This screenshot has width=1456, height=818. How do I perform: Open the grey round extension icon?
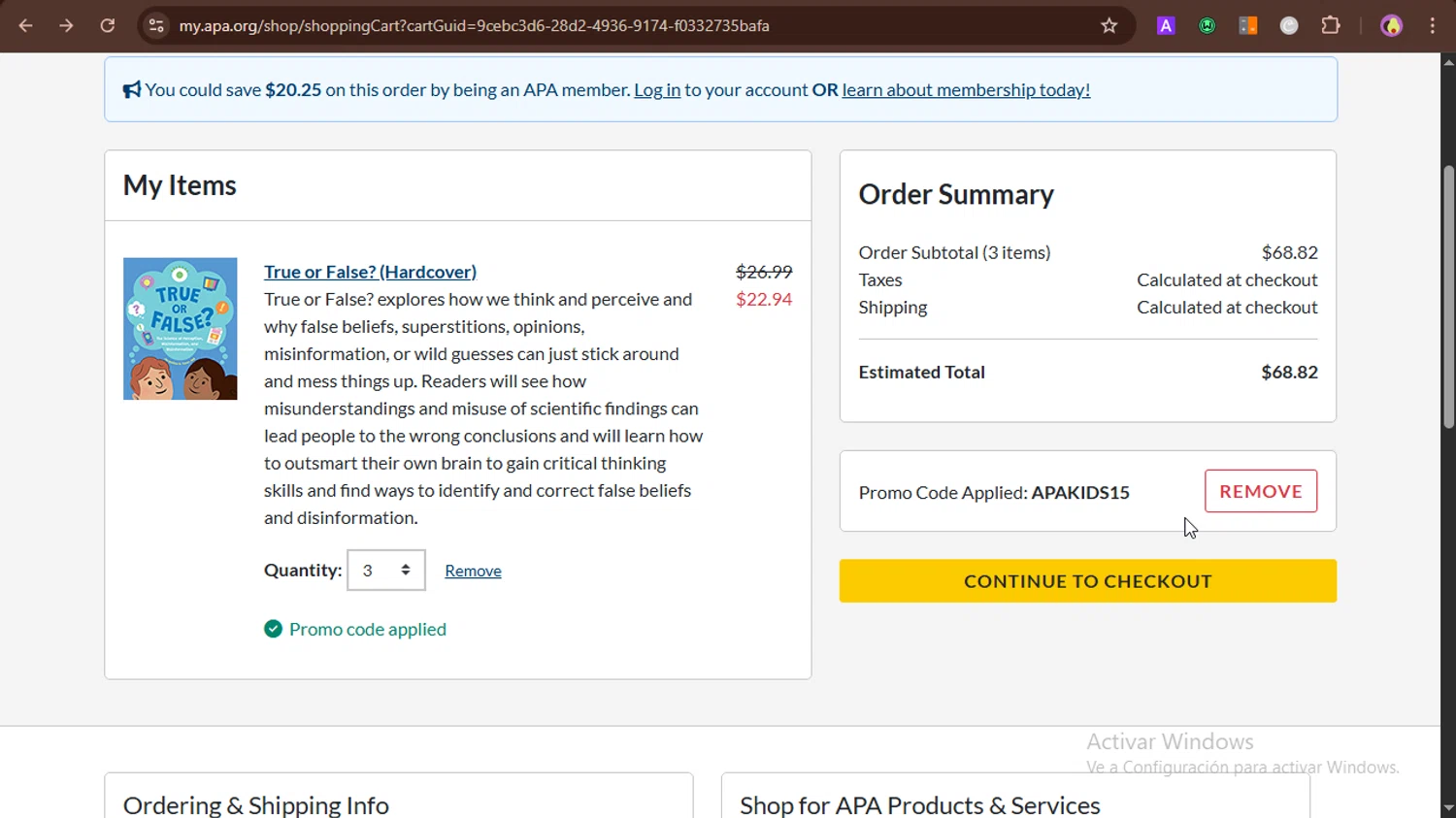[1289, 26]
